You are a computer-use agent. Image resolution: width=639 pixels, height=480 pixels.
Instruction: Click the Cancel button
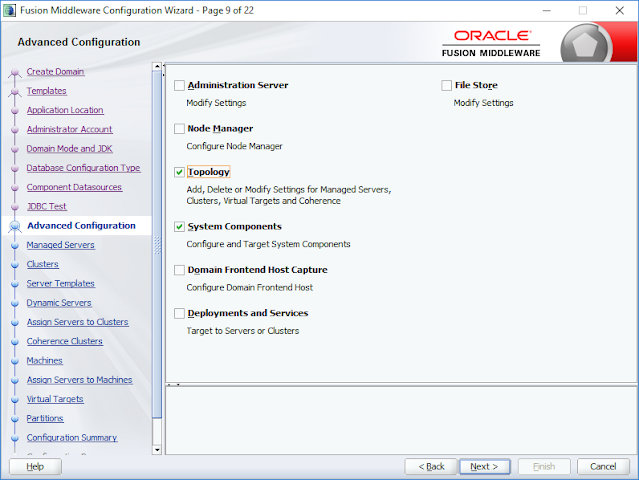(603, 467)
